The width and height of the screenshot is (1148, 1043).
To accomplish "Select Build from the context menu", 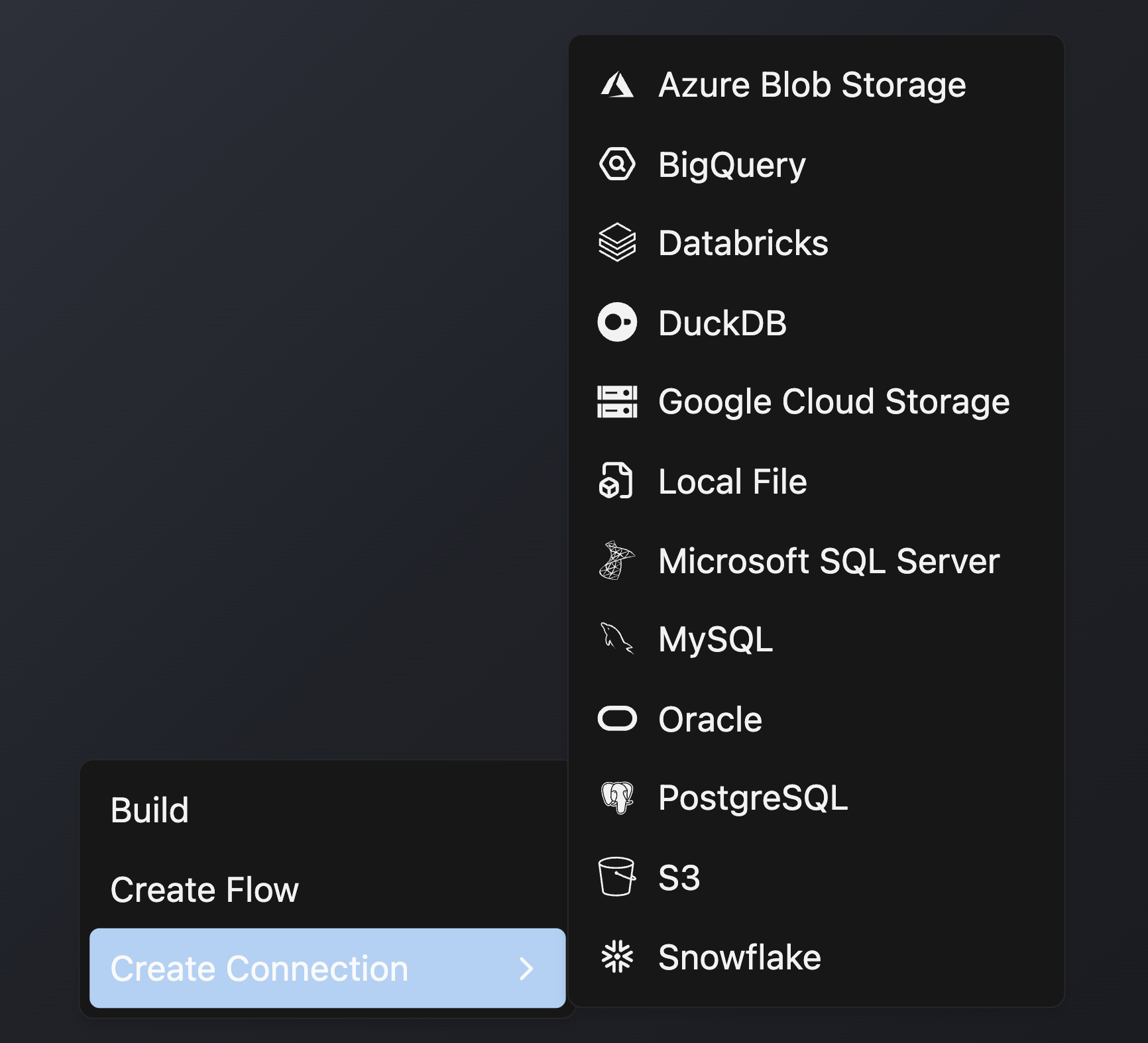I will pos(150,810).
